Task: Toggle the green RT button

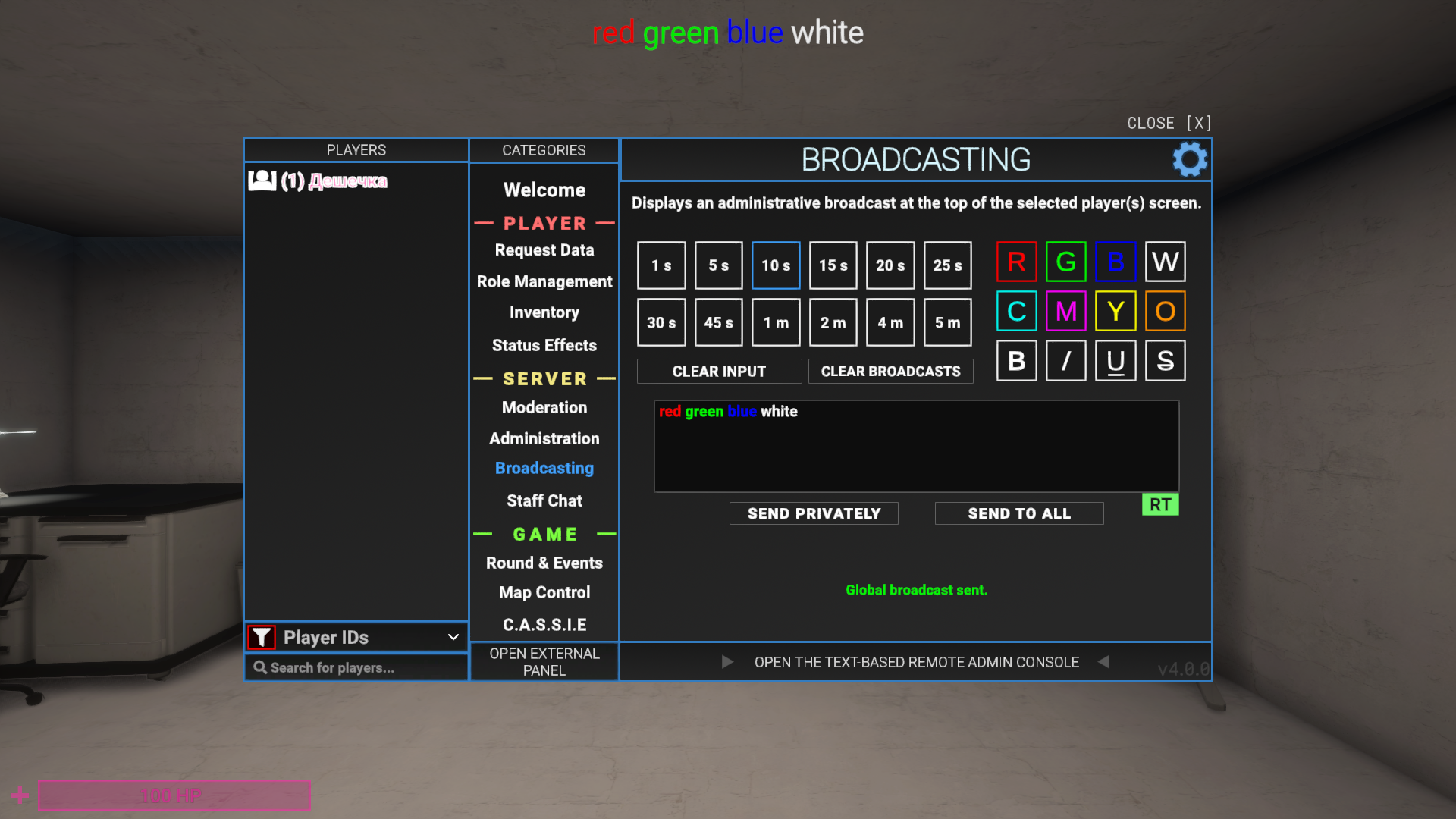Action: [1159, 504]
